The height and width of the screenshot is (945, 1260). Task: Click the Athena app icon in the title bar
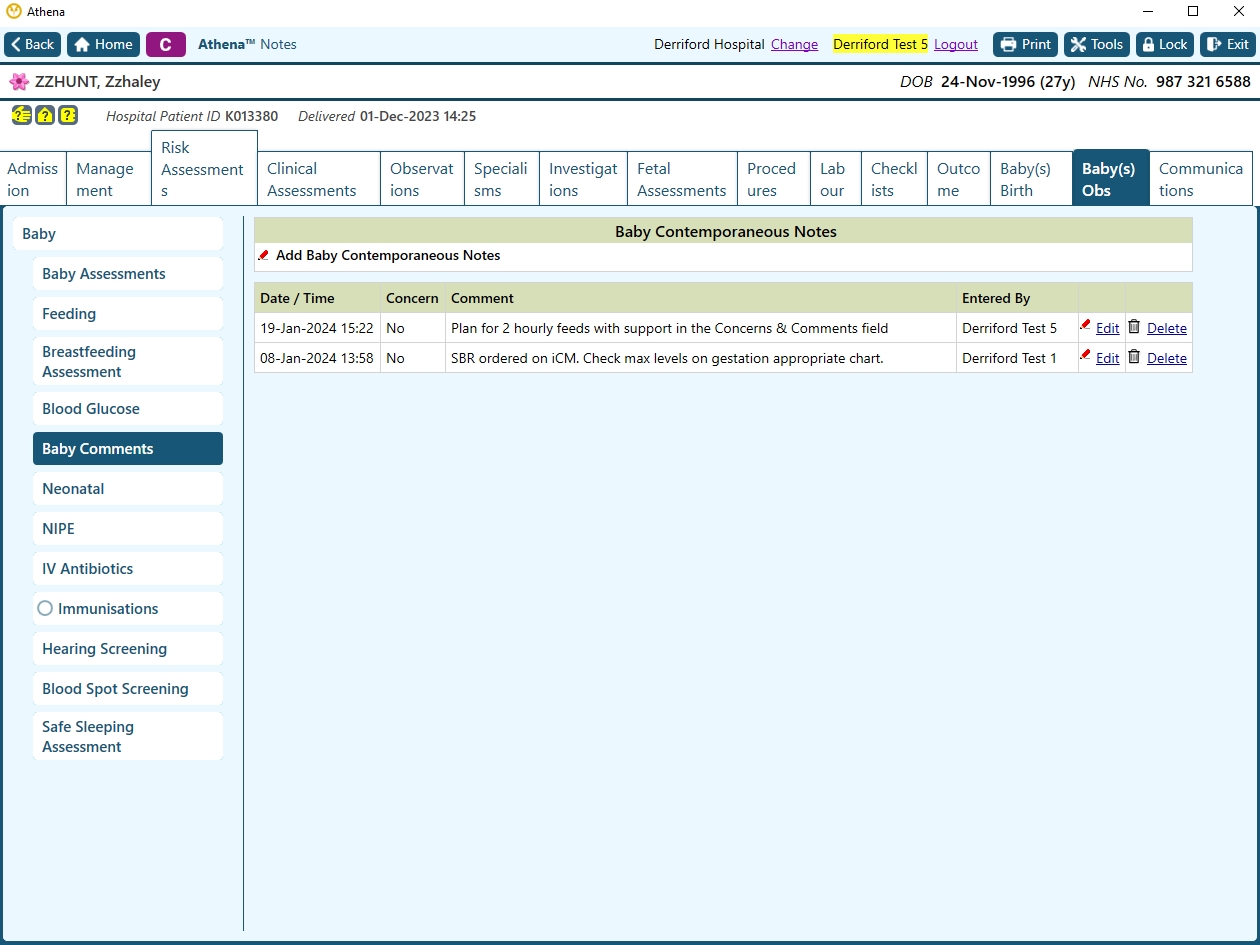(14, 11)
